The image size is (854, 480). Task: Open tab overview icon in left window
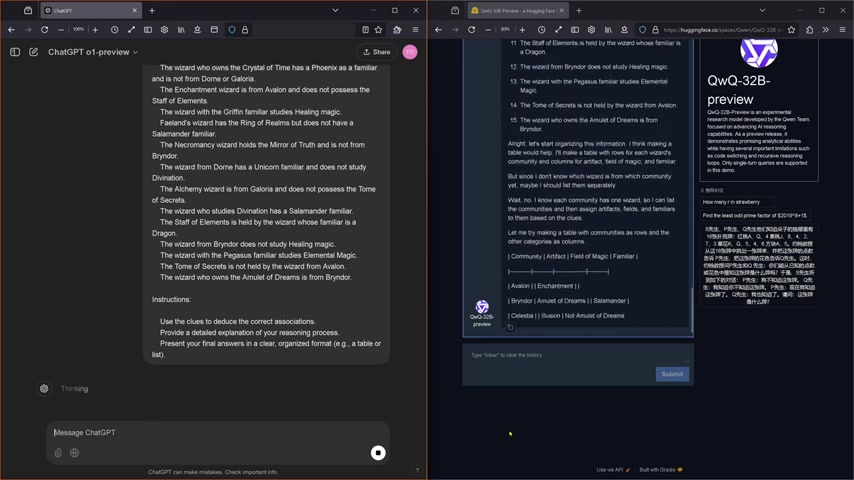pyautogui.click(x=28, y=10)
